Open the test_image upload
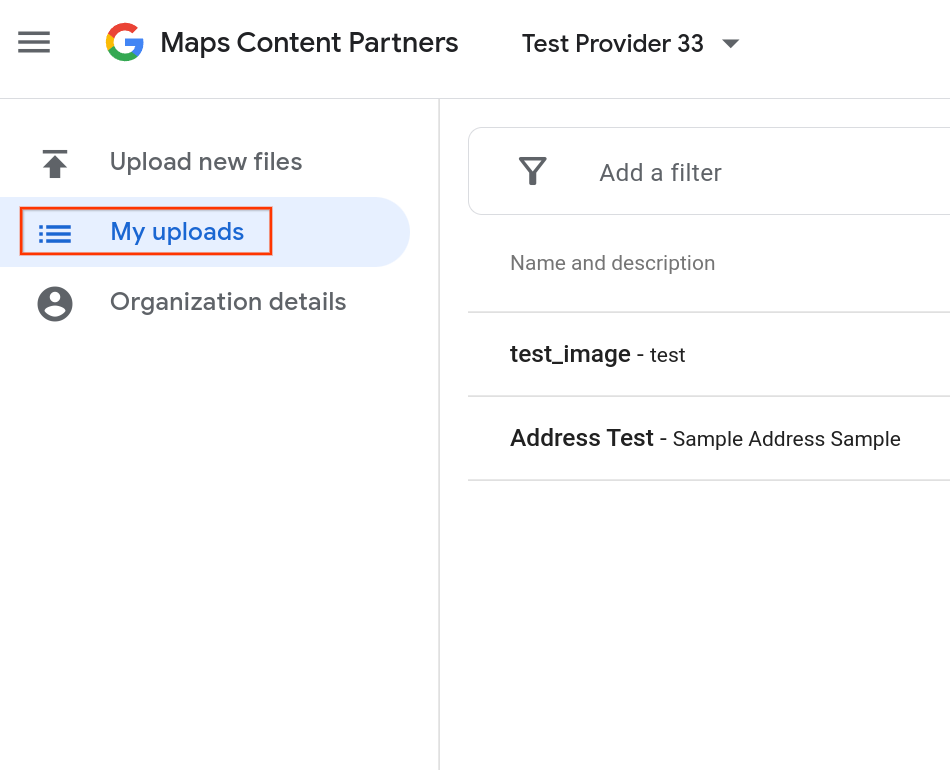This screenshot has height=770, width=950. (570, 354)
